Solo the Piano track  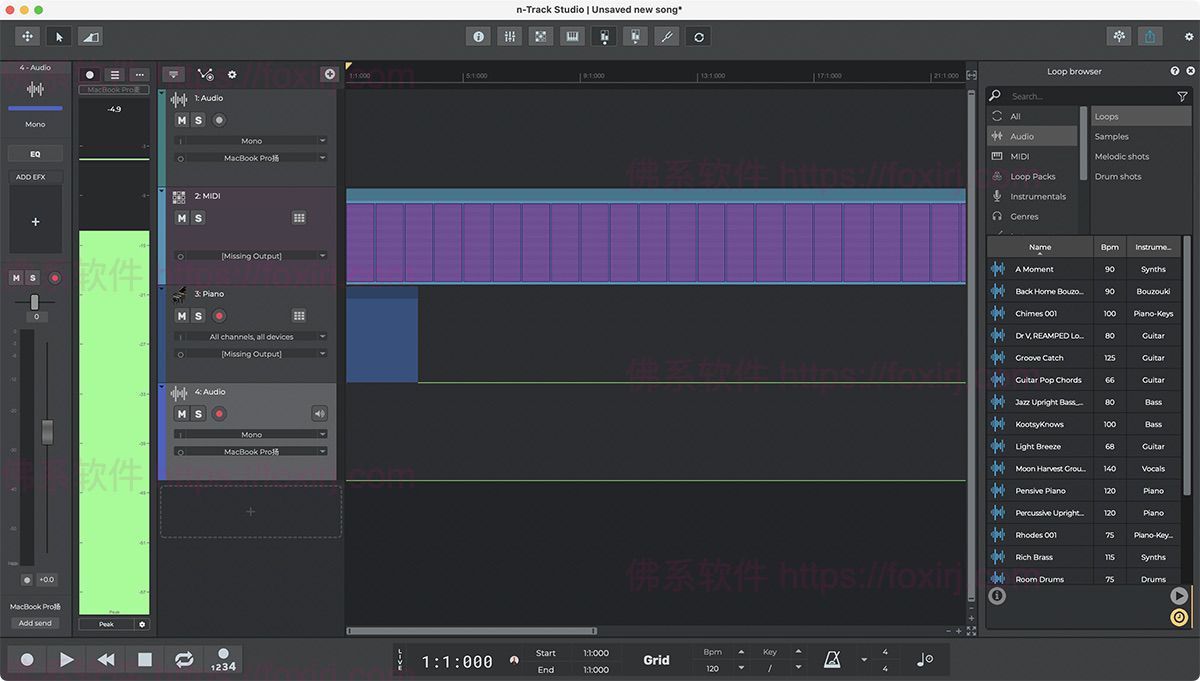coord(200,315)
